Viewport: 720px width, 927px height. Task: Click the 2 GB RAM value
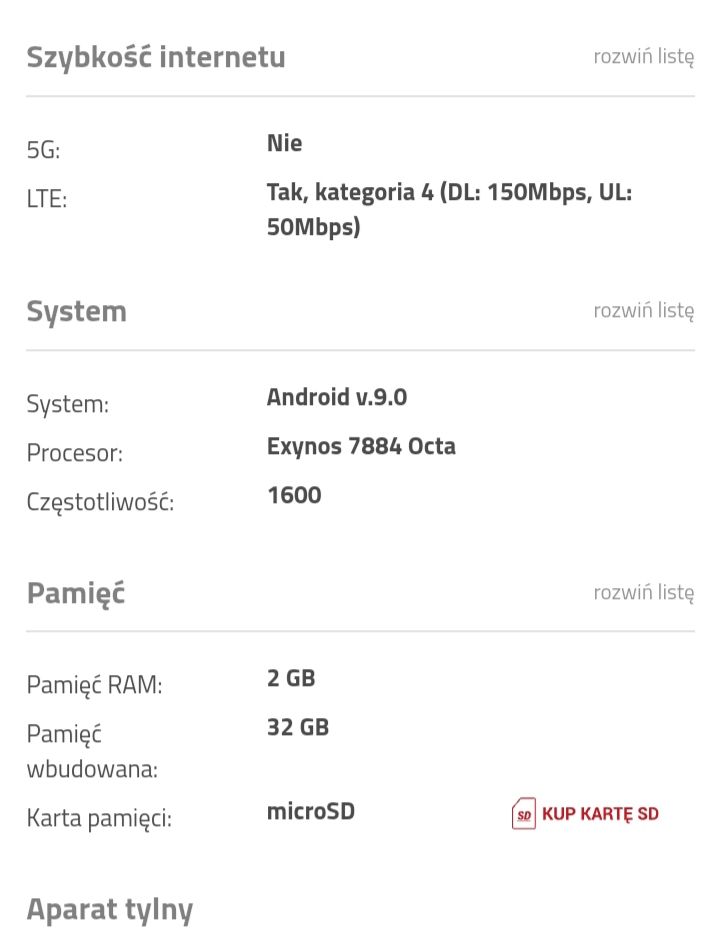(291, 678)
